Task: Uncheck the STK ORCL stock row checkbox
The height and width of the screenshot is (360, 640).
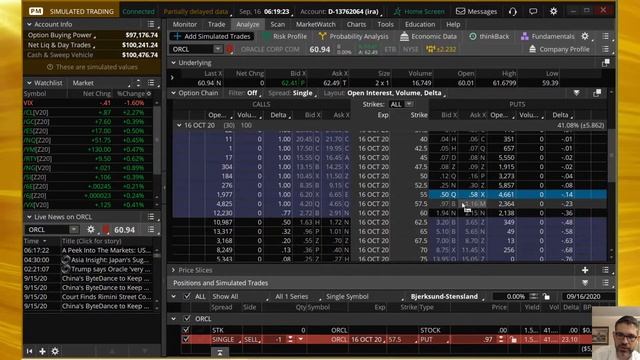Action: 186,330
